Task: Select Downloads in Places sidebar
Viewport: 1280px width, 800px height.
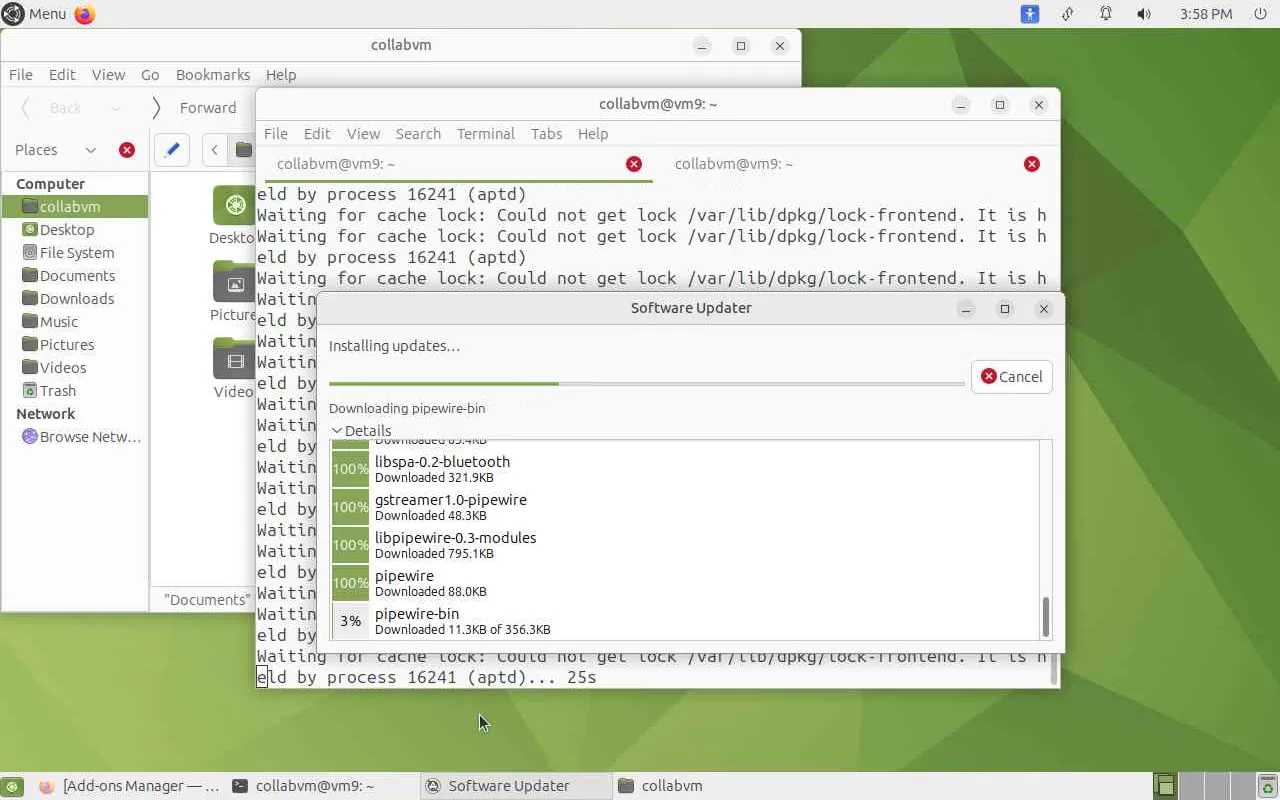Action: [x=75, y=299]
